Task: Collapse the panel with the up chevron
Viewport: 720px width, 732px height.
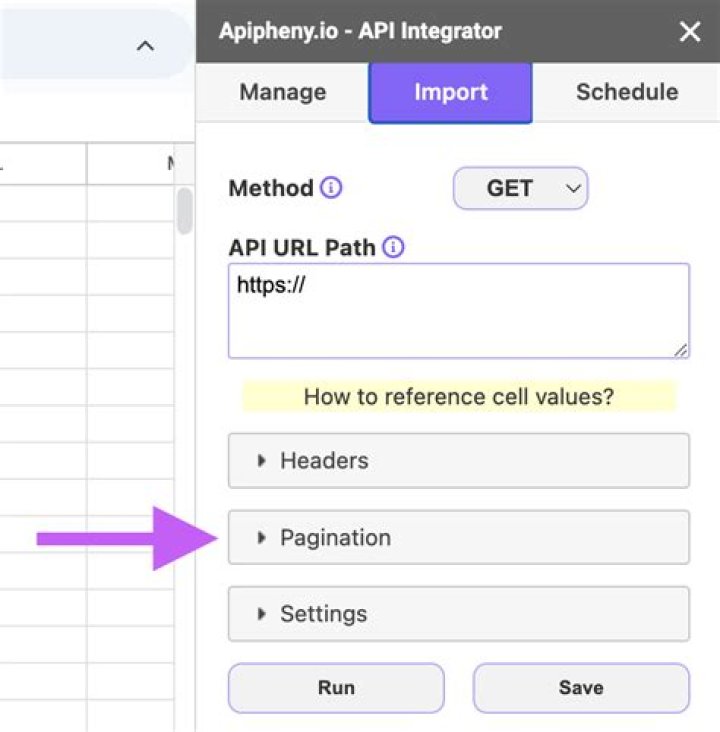Action: (x=145, y=46)
